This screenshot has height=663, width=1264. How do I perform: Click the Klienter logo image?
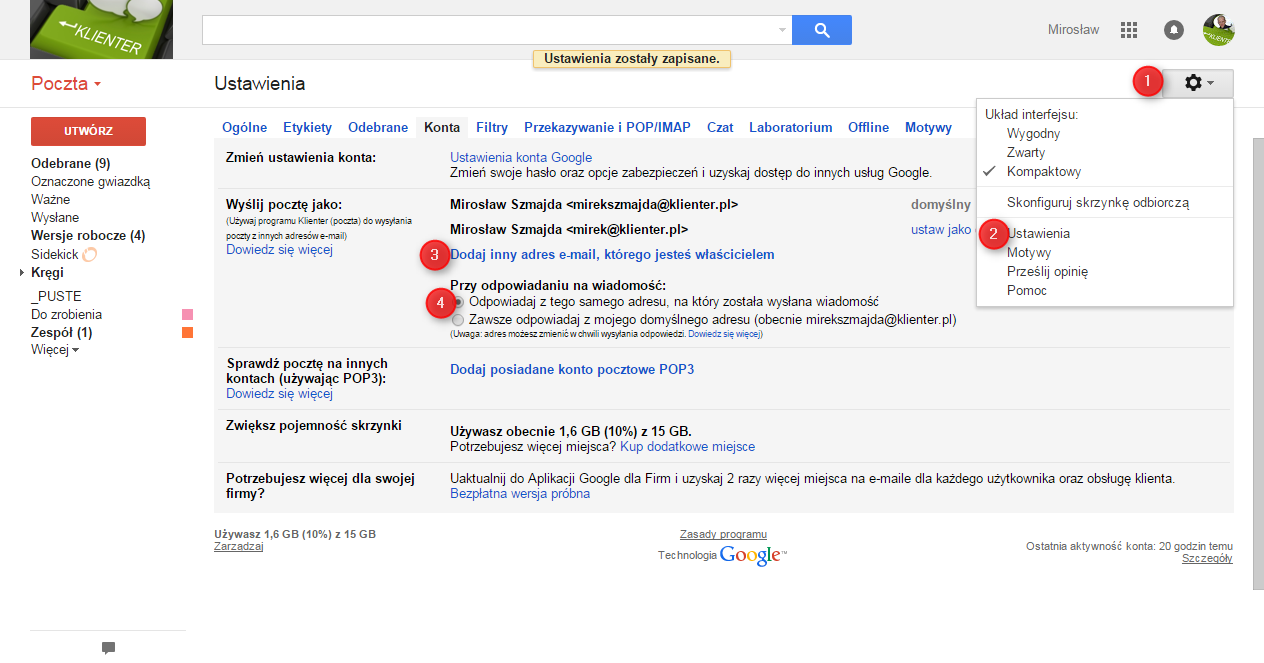tap(102, 29)
